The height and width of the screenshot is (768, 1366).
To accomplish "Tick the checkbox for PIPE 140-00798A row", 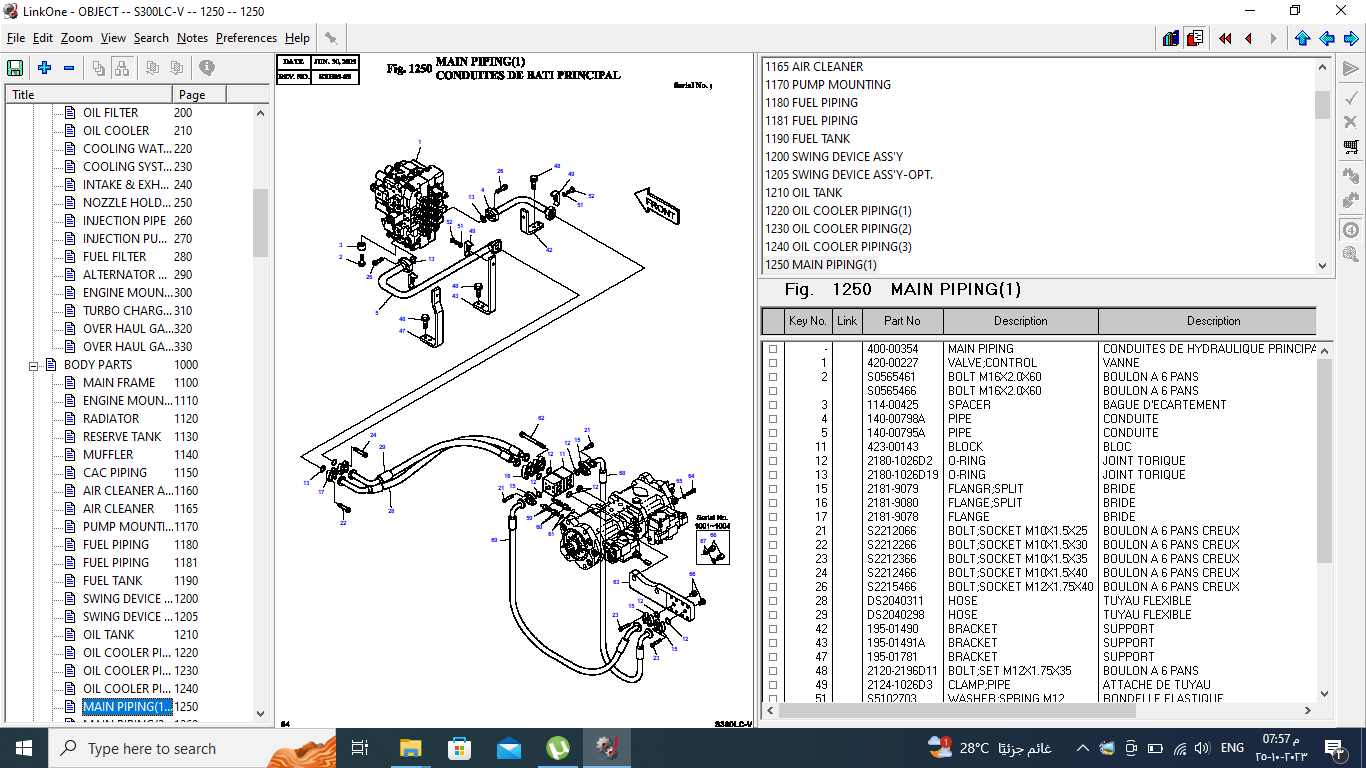I will coord(773,419).
